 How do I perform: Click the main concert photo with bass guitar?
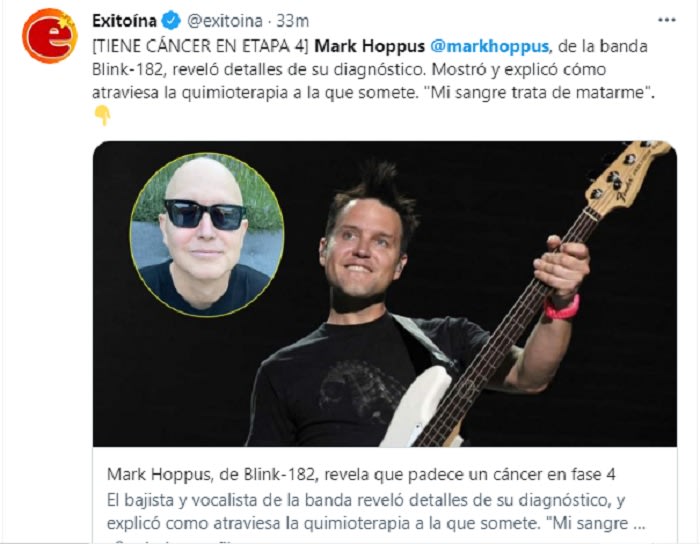[x=385, y=294]
